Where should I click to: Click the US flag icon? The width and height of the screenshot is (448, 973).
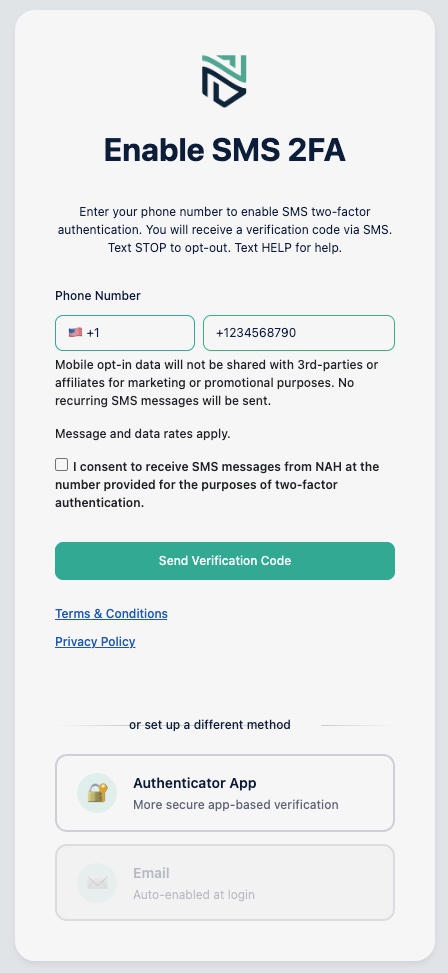click(75, 333)
